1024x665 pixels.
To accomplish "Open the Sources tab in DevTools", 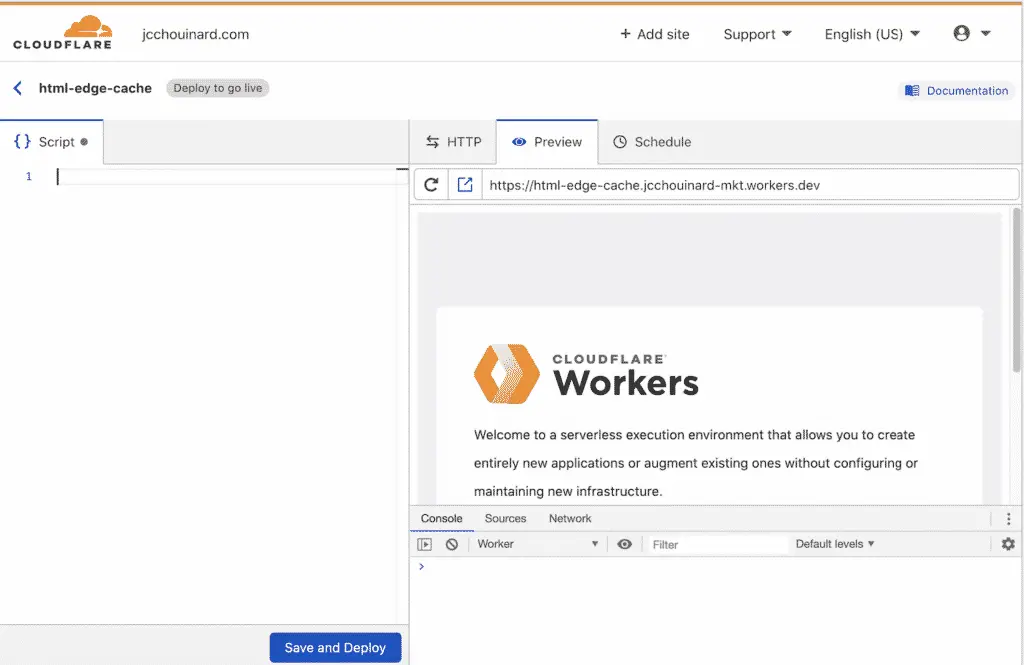I will (505, 519).
